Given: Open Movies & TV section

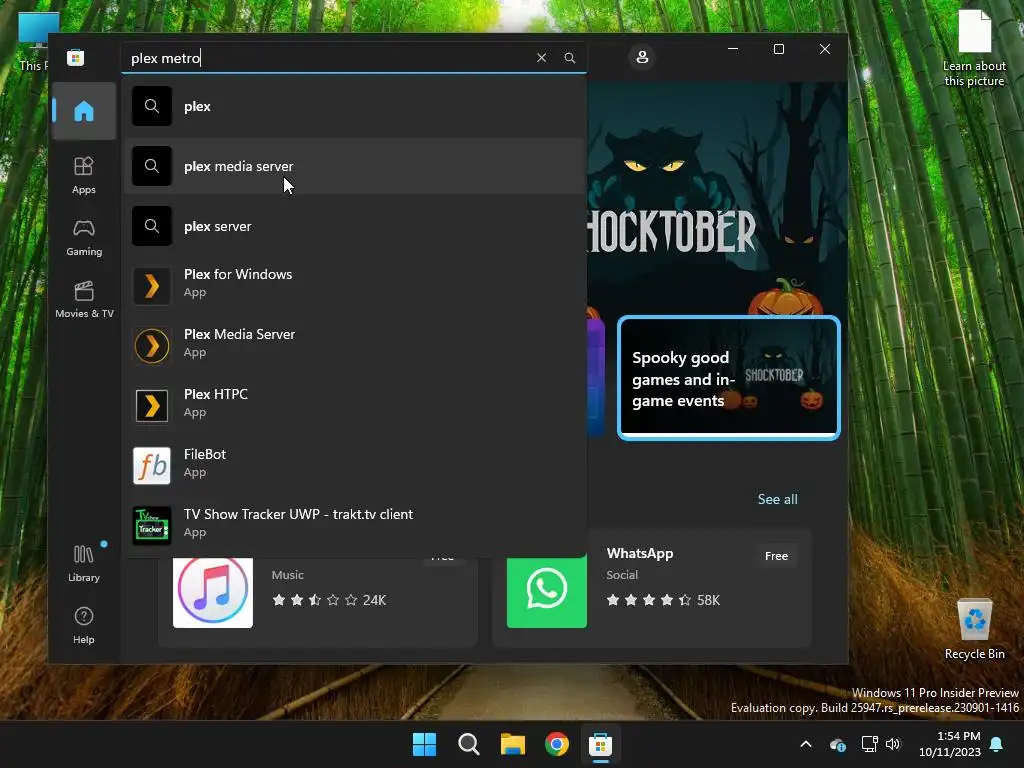Looking at the screenshot, I should [x=84, y=299].
